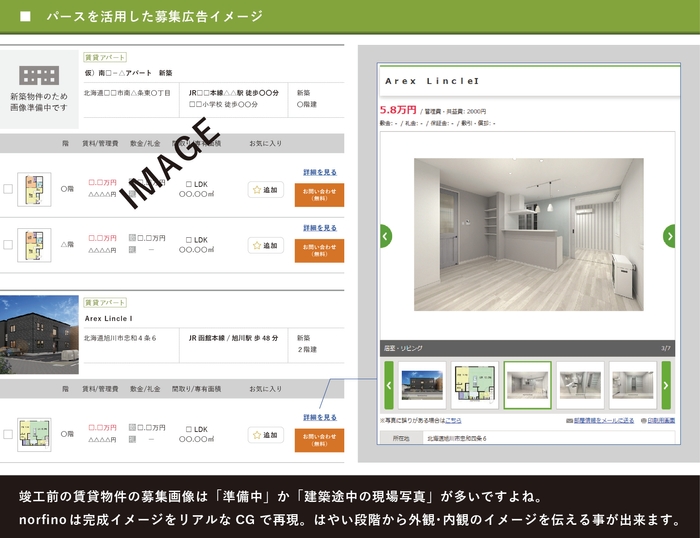Click 詳細を見る in the first listing's ○階 row
This screenshot has width=700, height=538.
(319, 172)
